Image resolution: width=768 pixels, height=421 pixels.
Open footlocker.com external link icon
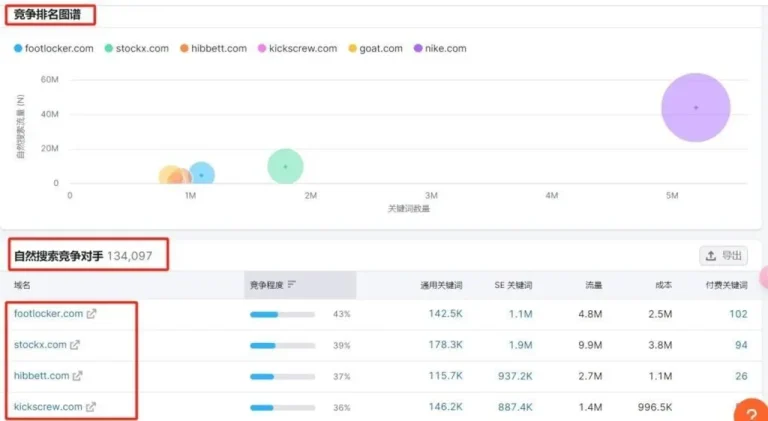coord(92,314)
